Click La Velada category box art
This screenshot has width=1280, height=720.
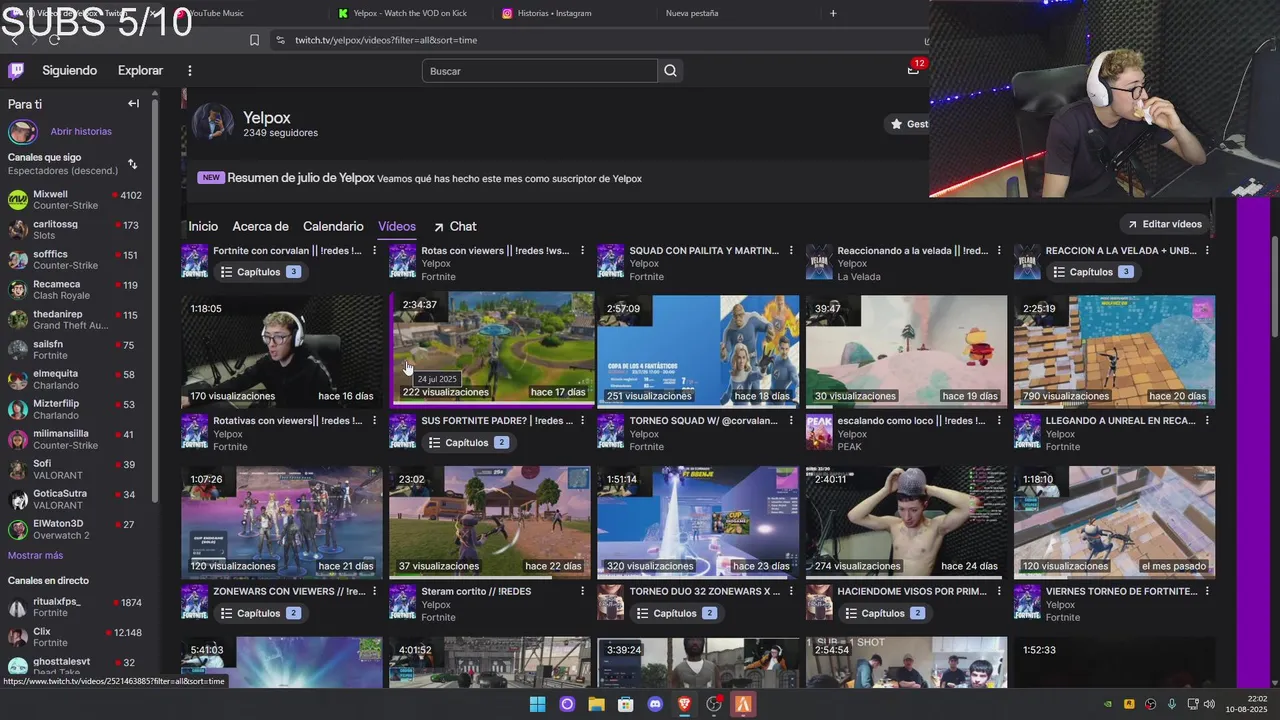click(819, 261)
